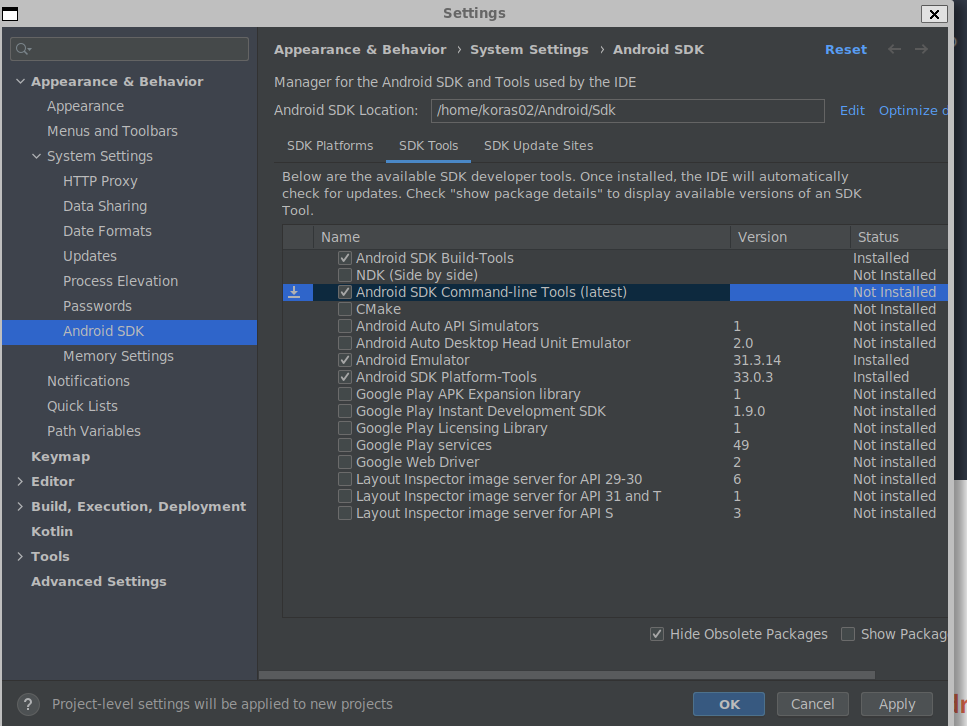Open Kotlin settings
The width and height of the screenshot is (967, 726).
(52, 531)
